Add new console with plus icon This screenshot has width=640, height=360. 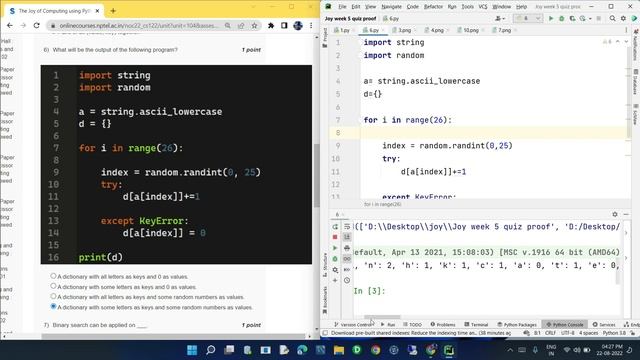pyautogui.click(x=335, y=280)
